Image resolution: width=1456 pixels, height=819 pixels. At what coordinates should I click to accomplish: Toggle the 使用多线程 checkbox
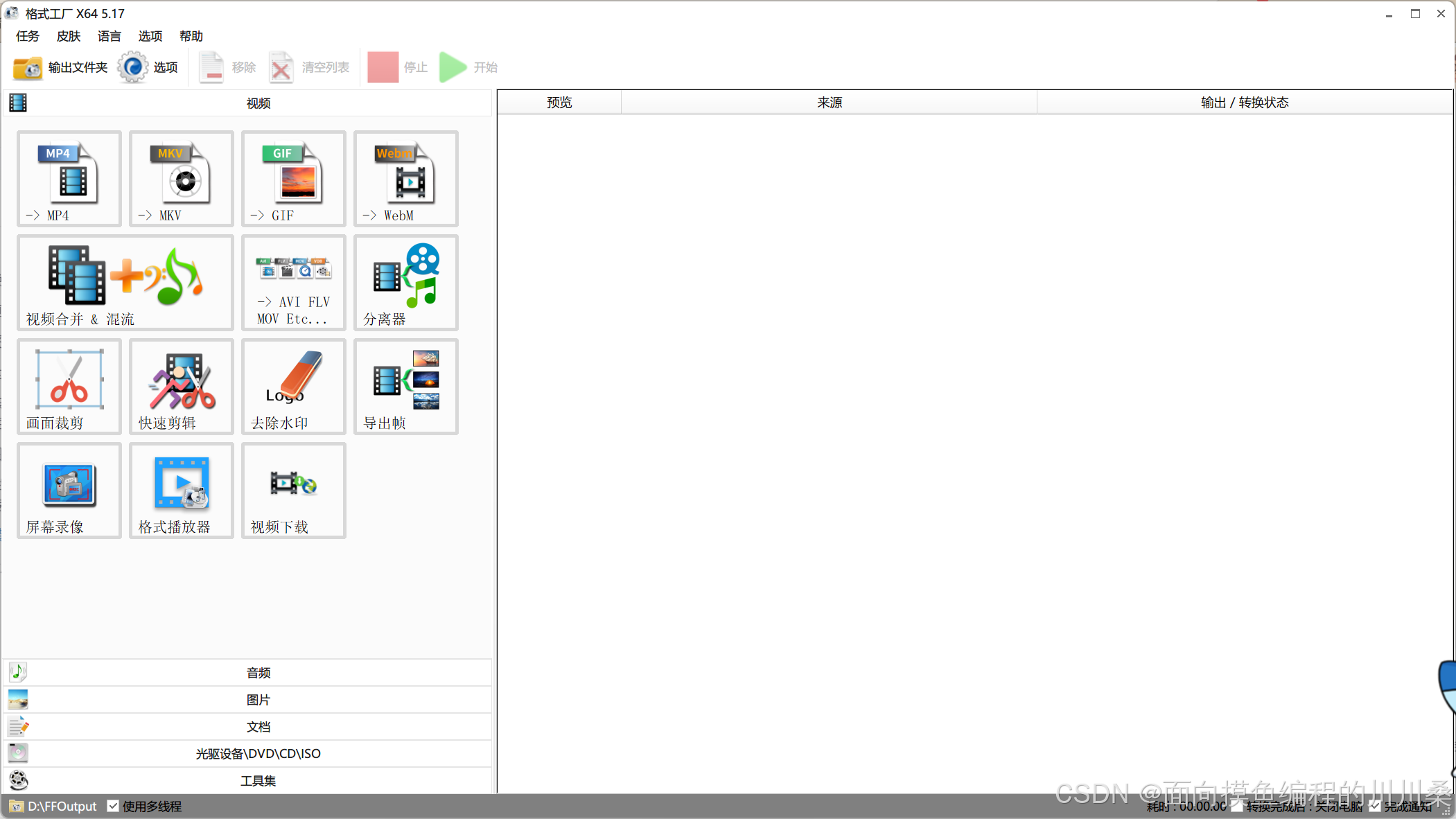coord(113,806)
